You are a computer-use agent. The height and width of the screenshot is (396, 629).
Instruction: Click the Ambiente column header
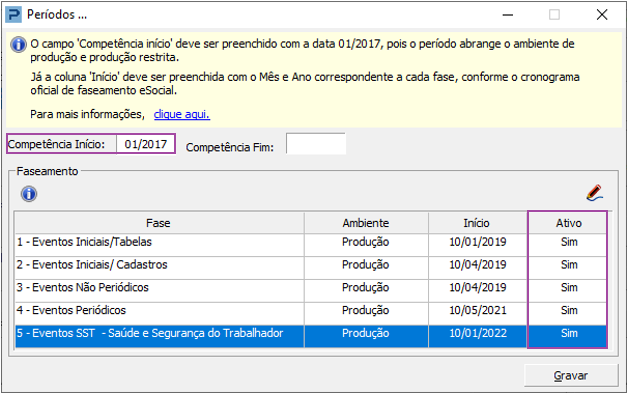(366, 223)
